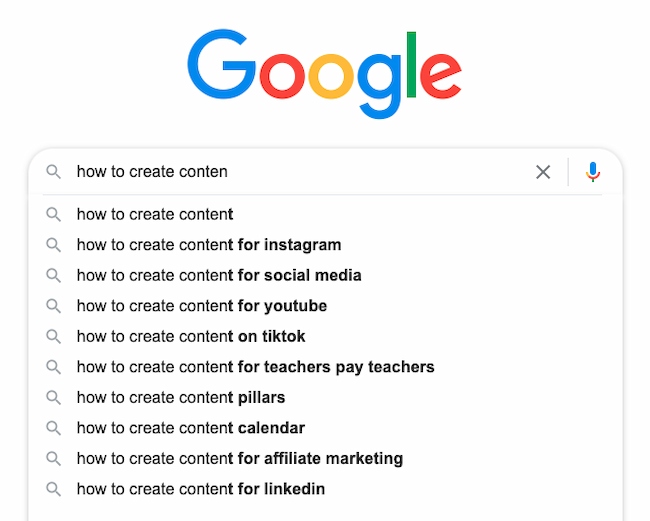Click magnifier icon beside 'on tiktok' suggestion
The height and width of the screenshot is (521, 650).
pyautogui.click(x=54, y=337)
